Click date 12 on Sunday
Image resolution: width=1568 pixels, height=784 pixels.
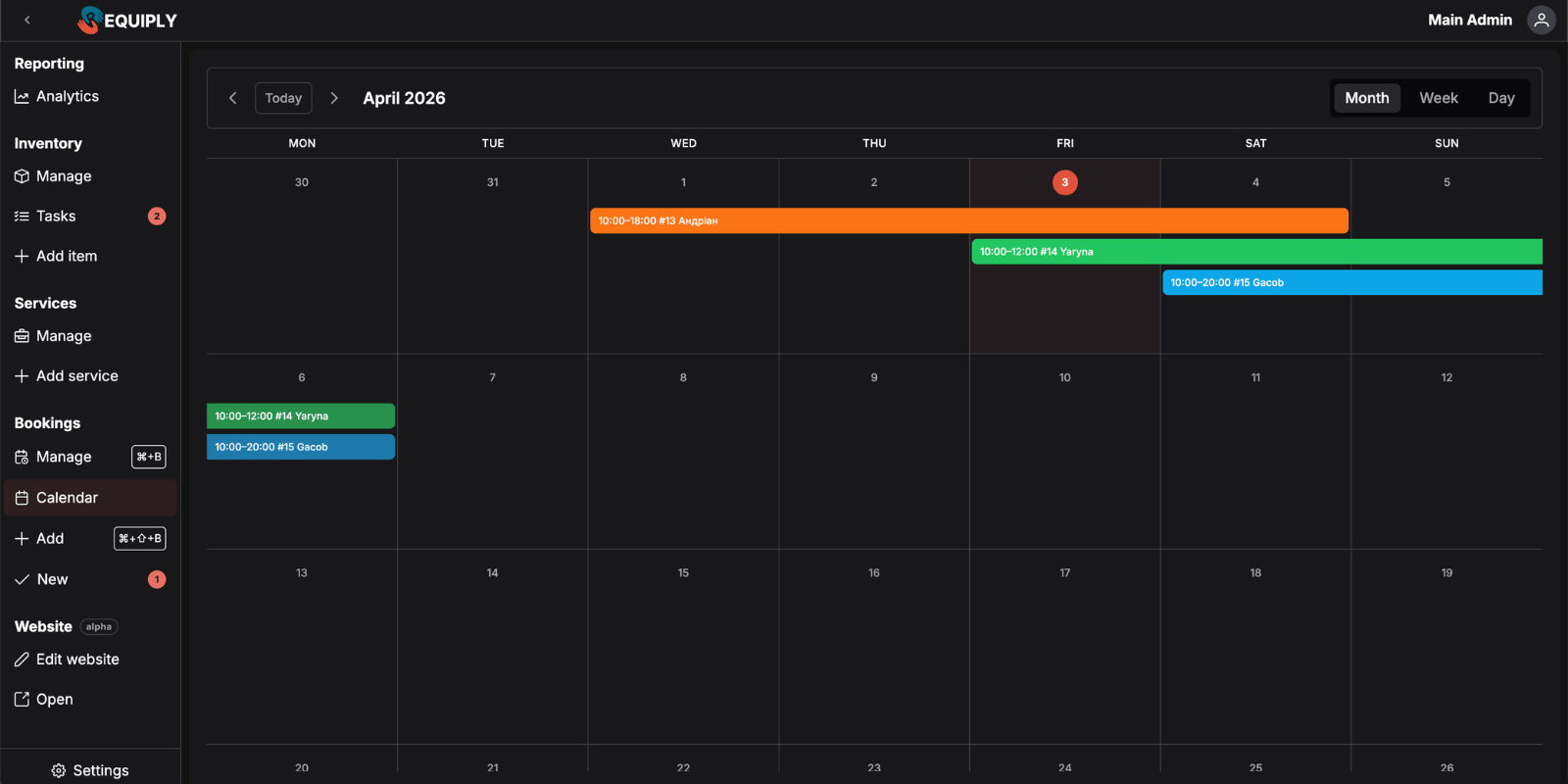pos(1446,377)
